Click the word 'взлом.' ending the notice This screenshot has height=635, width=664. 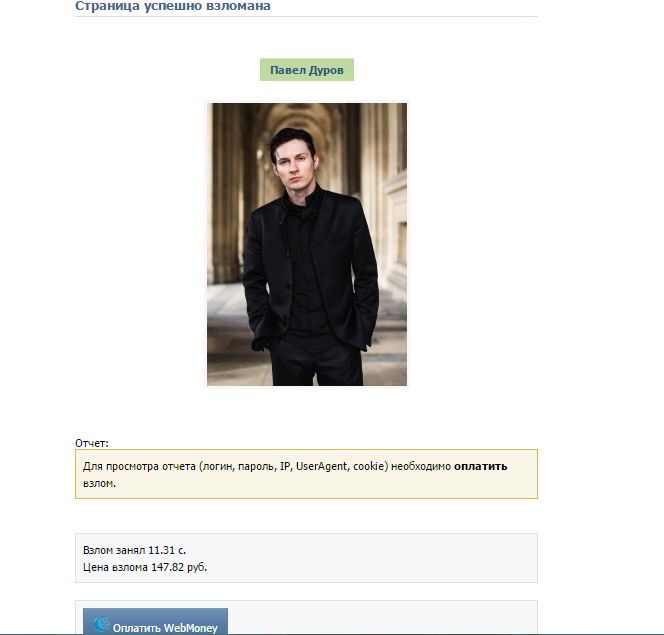(x=100, y=483)
